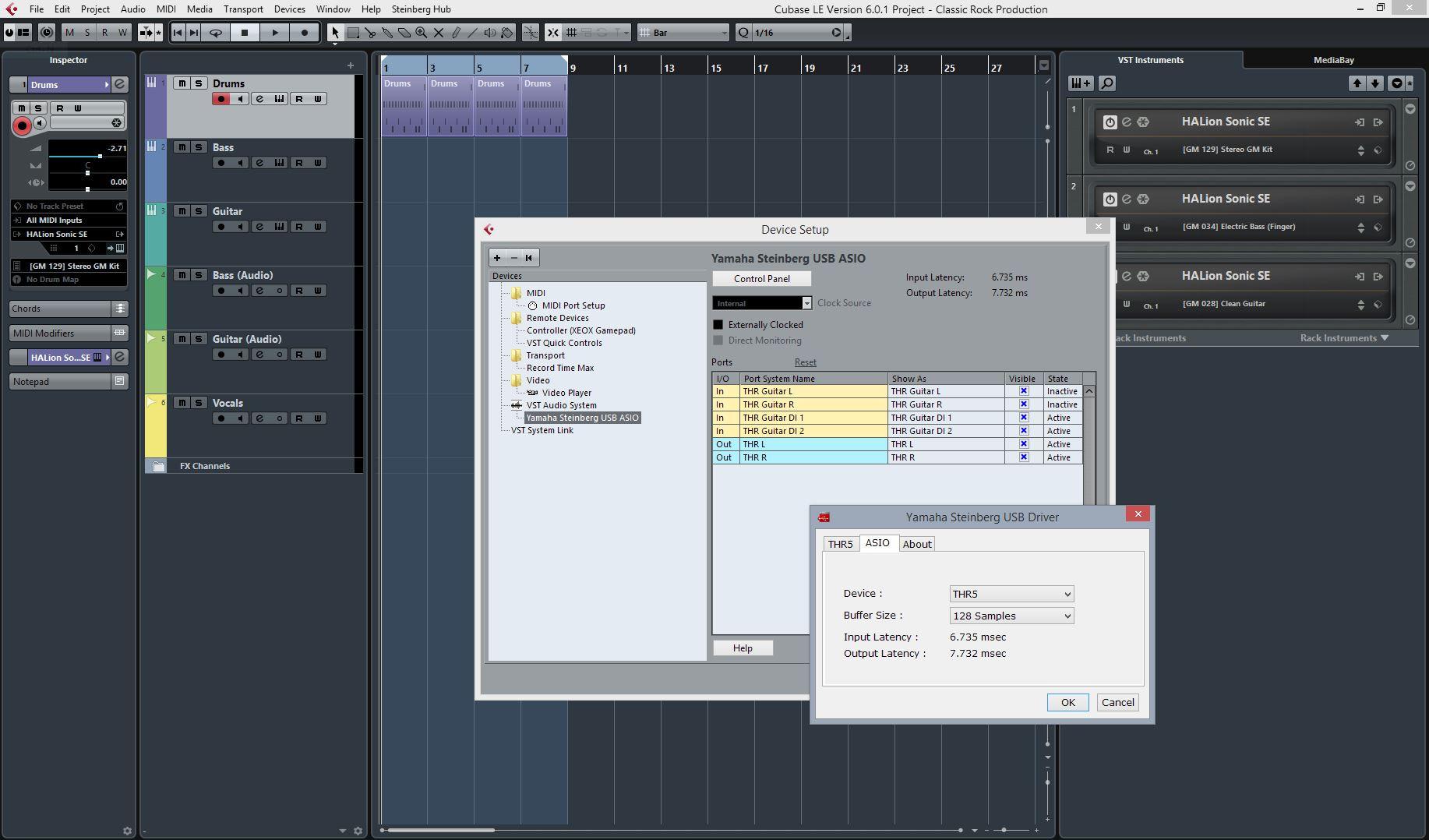Screen dimensions: 1429x840
Task: Open the Devices menu
Action: [x=289, y=9]
